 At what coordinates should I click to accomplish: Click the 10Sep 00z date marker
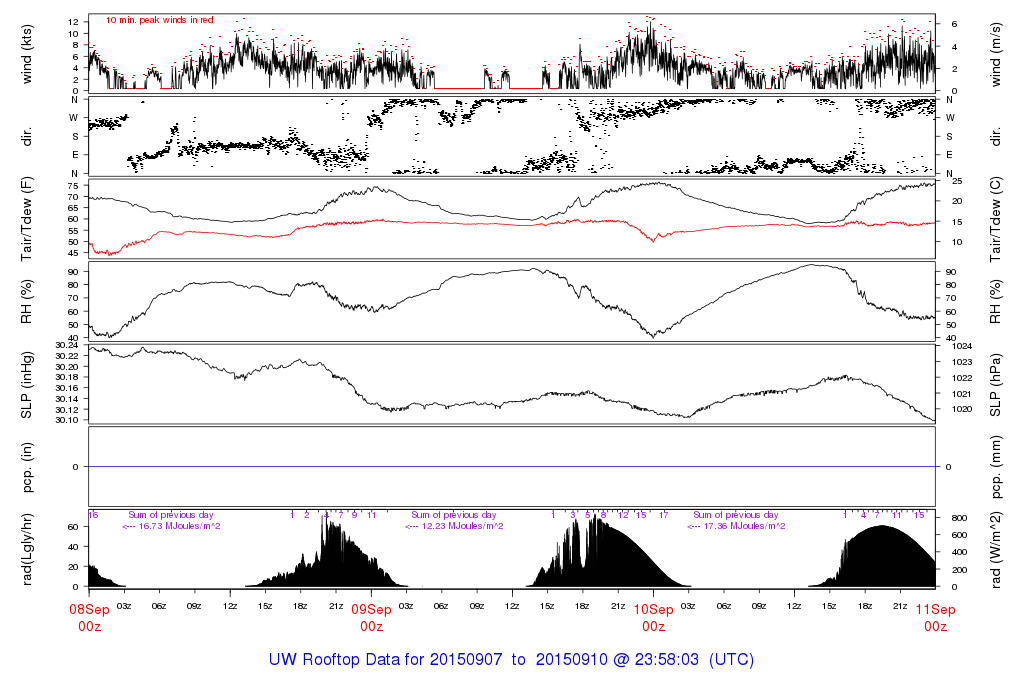coord(653,616)
